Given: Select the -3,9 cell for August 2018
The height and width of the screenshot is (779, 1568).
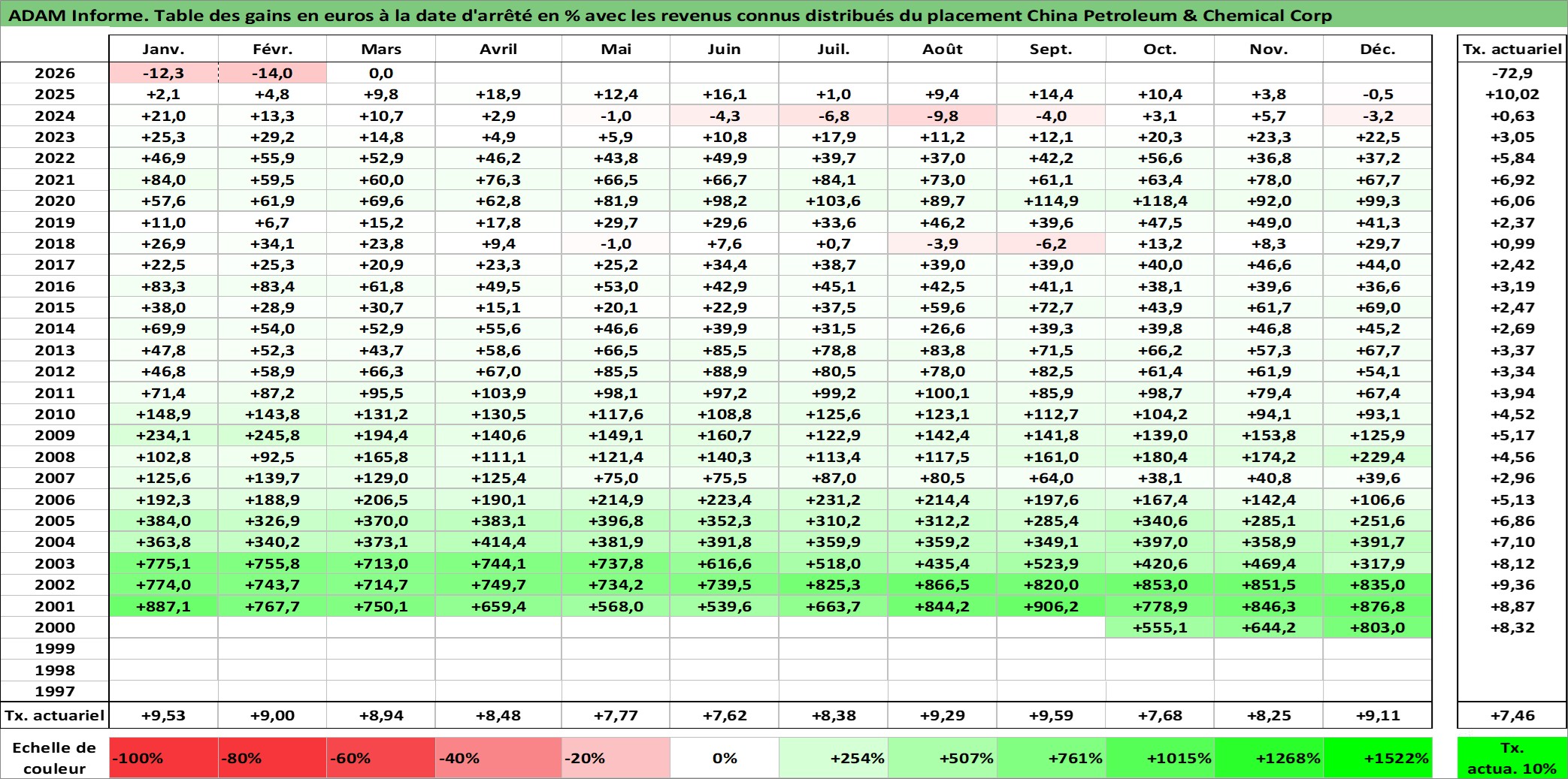Looking at the screenshot, I should click(x=943, y=243).
